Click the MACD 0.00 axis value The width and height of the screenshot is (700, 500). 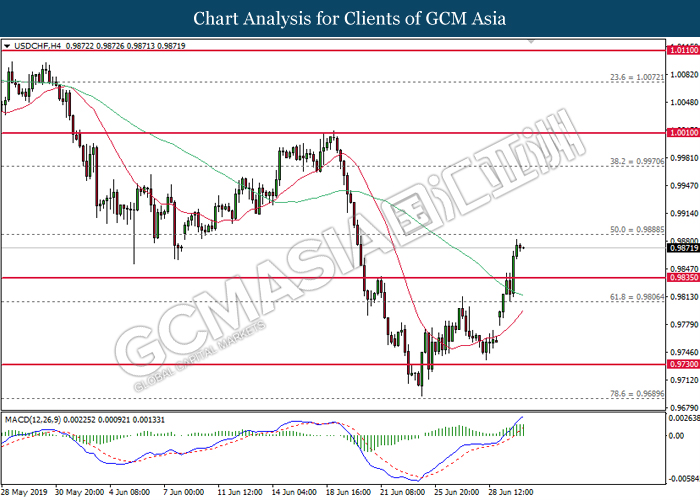click(677, 436)
